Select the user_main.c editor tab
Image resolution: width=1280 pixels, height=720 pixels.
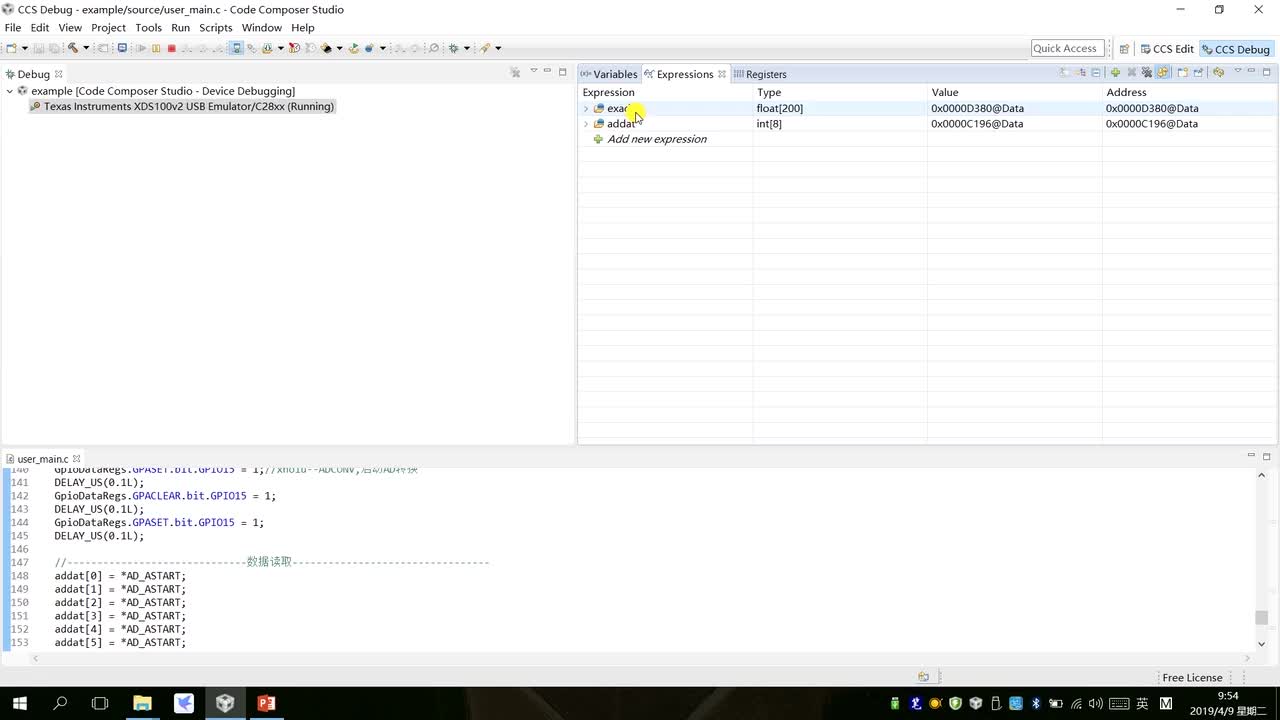pyautogui.click(x=43, y=459)
